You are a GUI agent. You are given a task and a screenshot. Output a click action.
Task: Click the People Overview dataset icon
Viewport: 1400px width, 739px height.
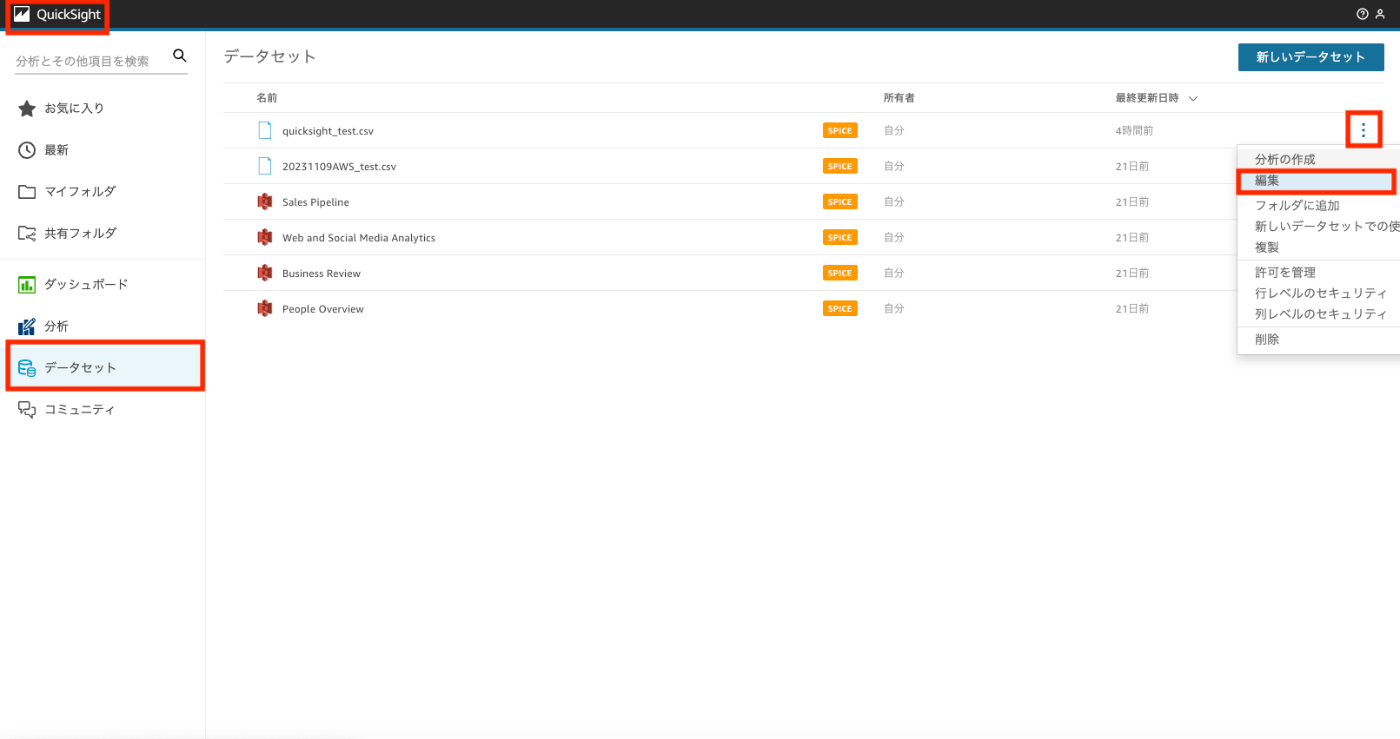264,309
